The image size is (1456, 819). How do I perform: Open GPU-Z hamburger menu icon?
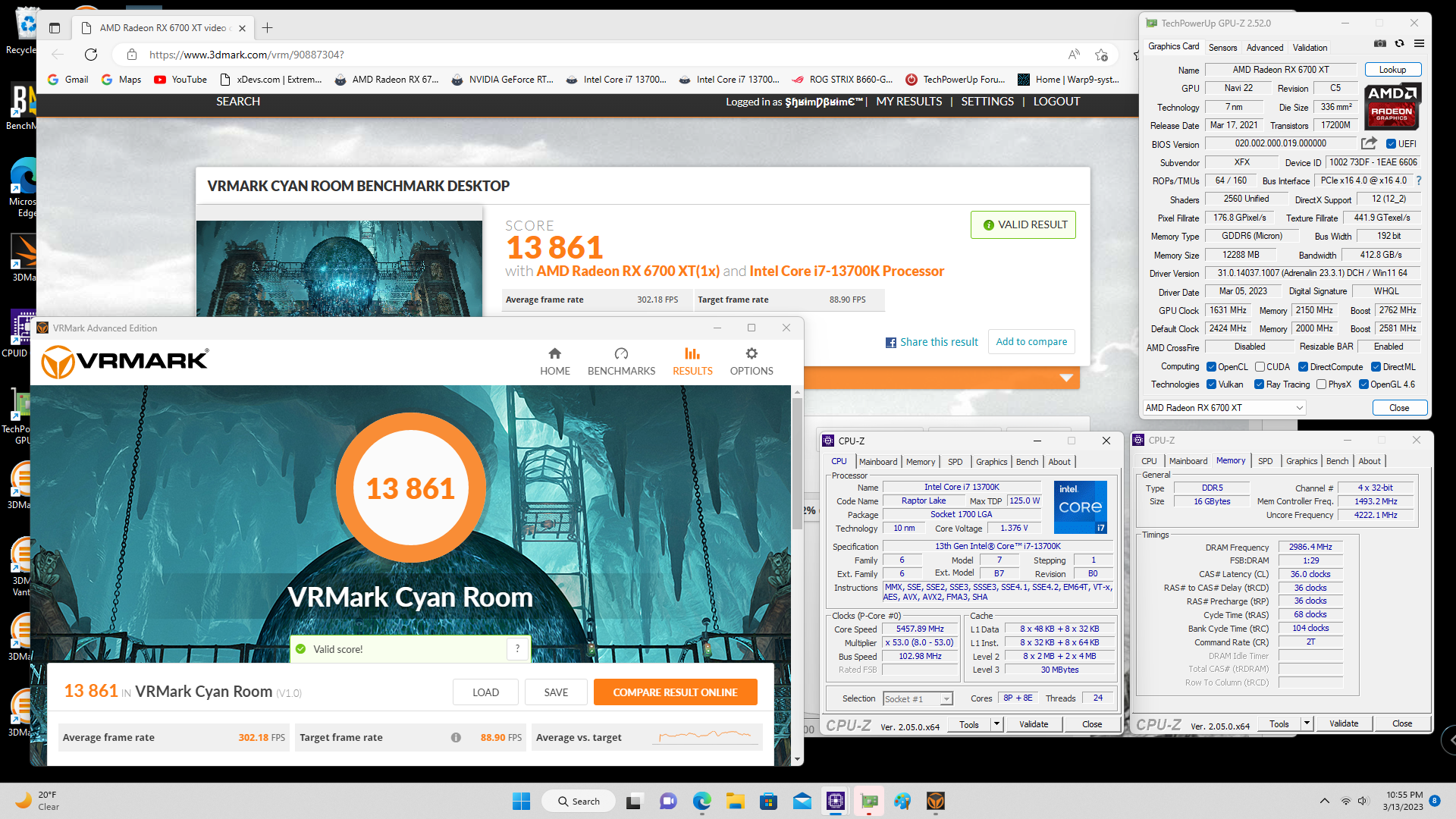pos(1419,44)
